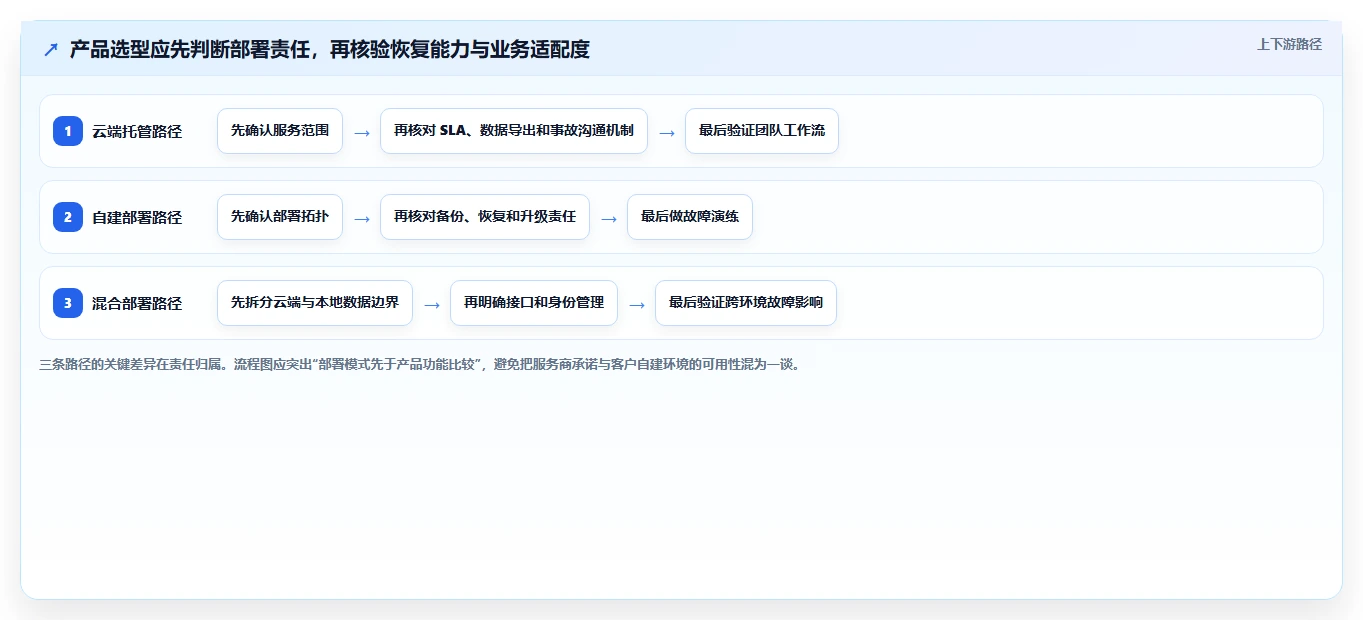Image resolution: width=1363 pixels, height=620 pixels.
Task: Click the heading 产品选型应先判断部署责任
Action: 330,50
